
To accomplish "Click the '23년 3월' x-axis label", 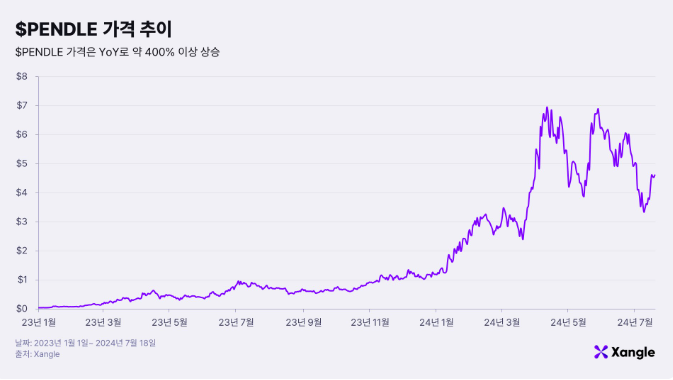I will click(x=103, y=322).
